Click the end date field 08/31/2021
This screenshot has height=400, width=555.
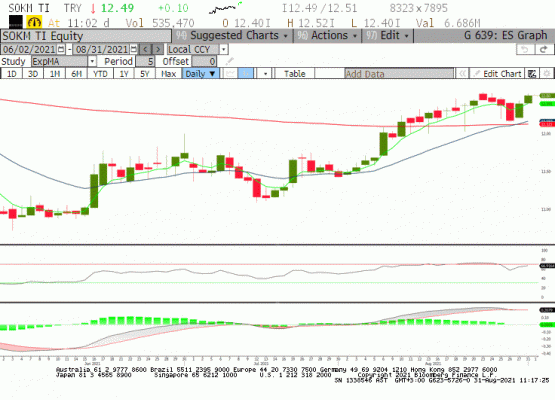point(102,49)
